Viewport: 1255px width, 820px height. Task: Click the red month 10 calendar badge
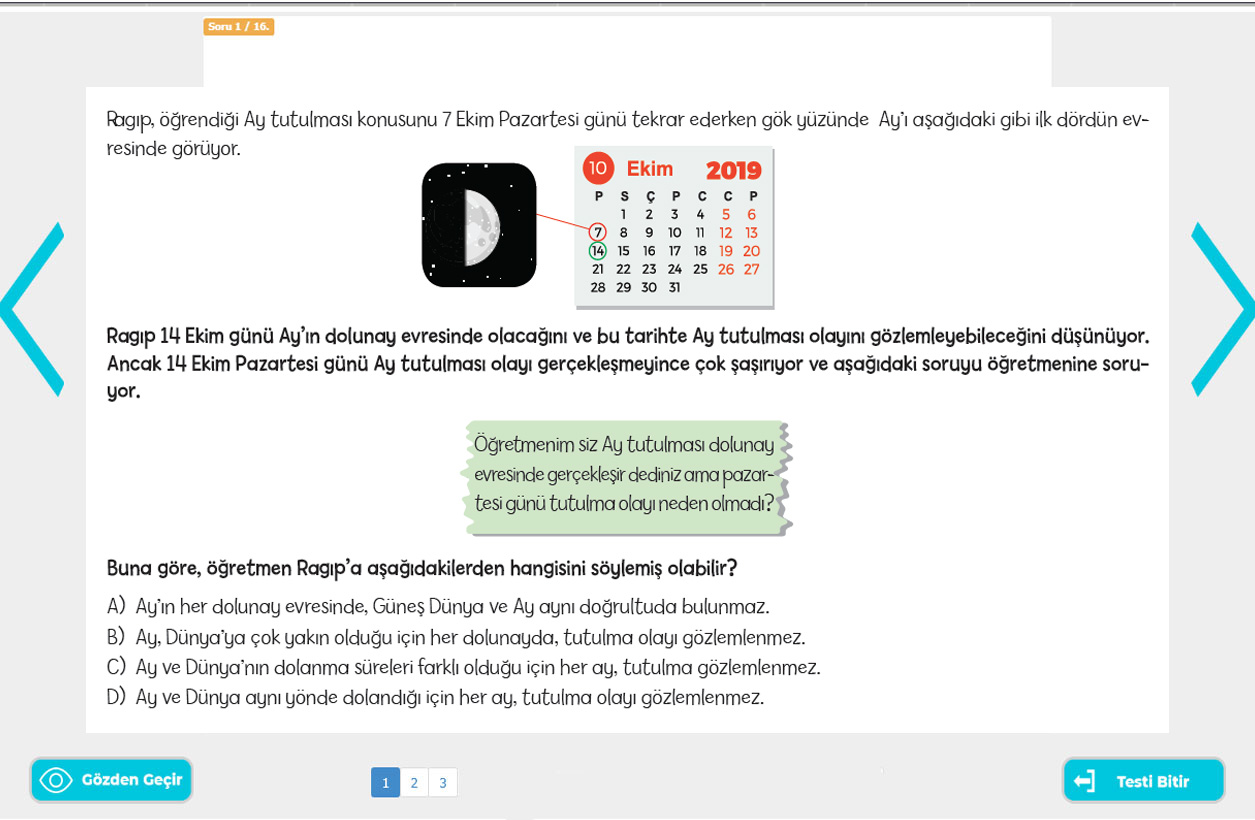pos(598,168)
